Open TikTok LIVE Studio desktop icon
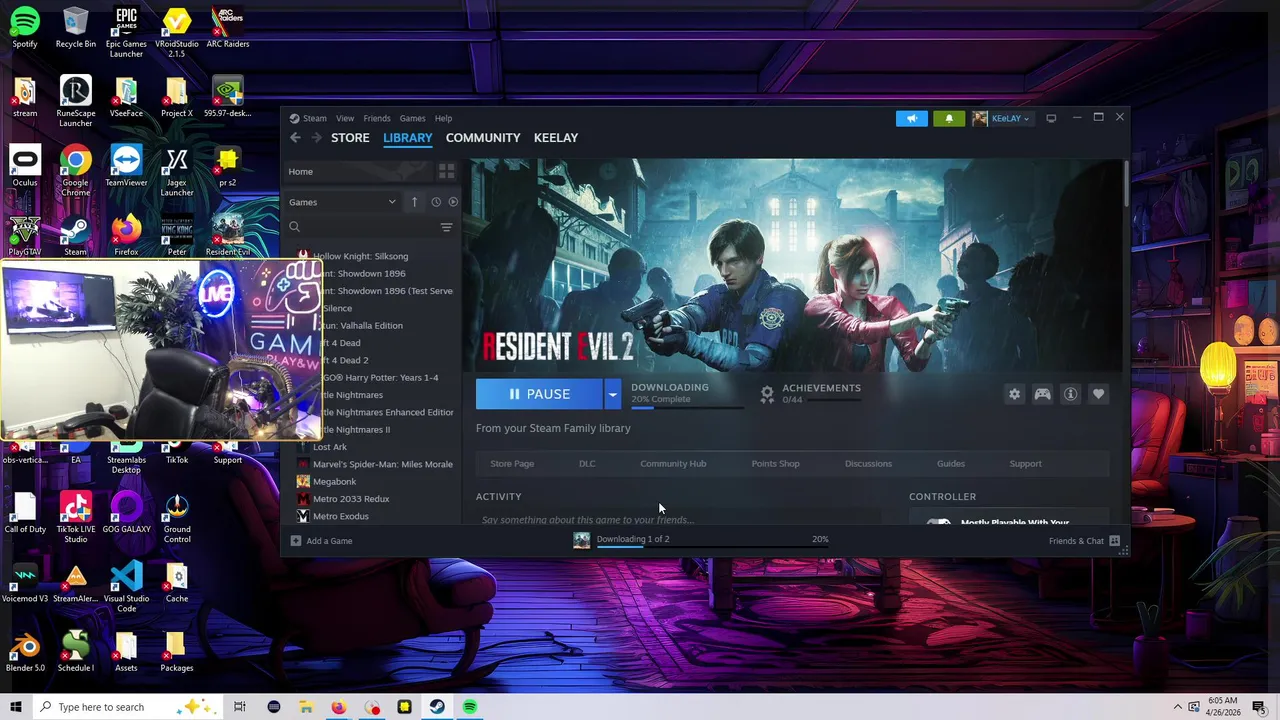 click(x=75, y=517)
